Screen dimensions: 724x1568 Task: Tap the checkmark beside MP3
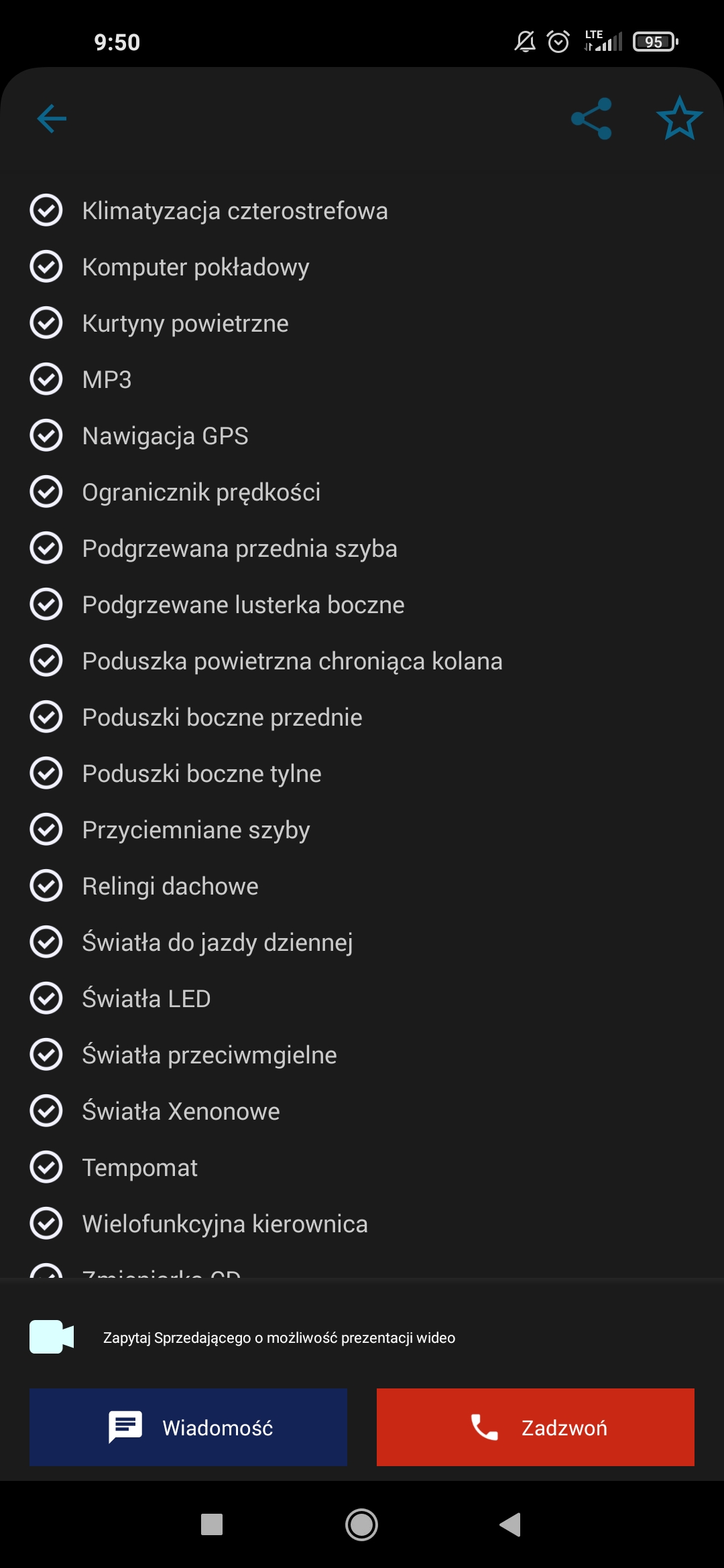coord(46,379)
